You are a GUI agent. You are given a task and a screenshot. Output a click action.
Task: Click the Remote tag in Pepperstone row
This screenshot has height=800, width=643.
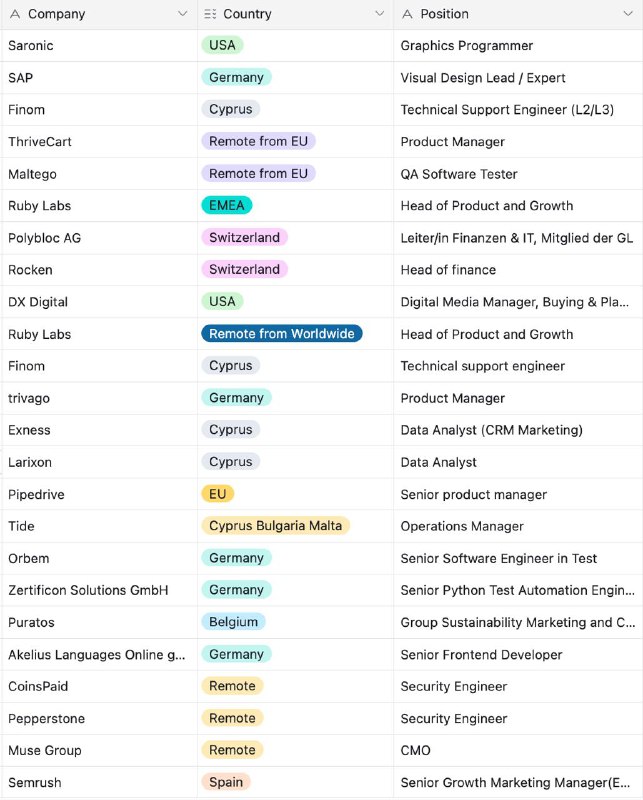[x=232, y=718]
